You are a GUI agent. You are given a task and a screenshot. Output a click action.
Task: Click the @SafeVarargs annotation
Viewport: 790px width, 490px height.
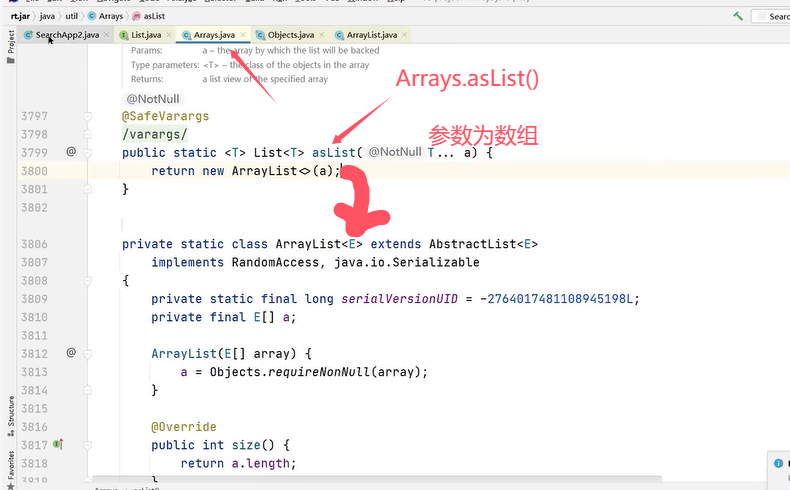click(165, 116)
